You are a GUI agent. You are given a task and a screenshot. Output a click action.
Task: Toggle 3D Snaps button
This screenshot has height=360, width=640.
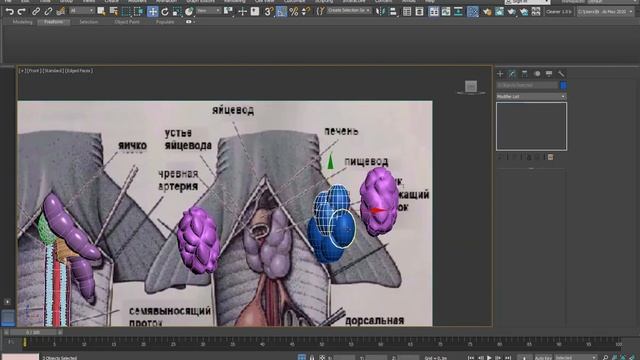269,11
